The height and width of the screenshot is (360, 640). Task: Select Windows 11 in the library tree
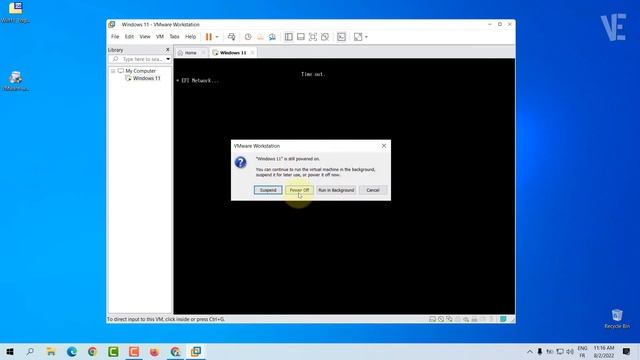click(x=147, y=78)
